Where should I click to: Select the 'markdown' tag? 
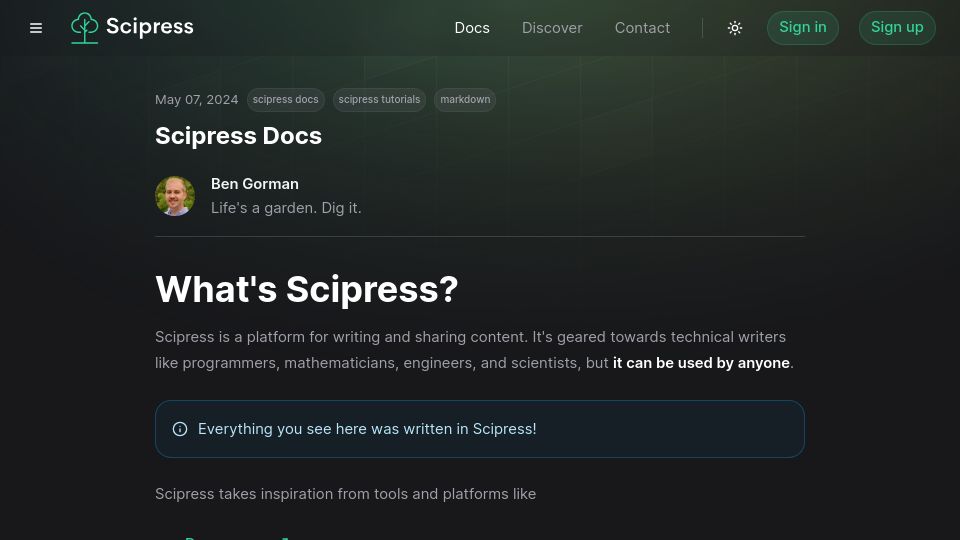click(x=465, y=100)
